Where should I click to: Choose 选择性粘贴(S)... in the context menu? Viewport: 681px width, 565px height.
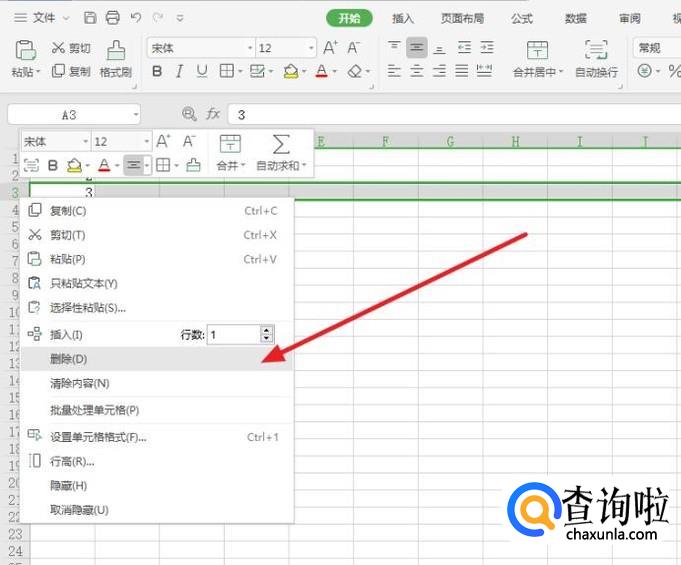(157, 308)
